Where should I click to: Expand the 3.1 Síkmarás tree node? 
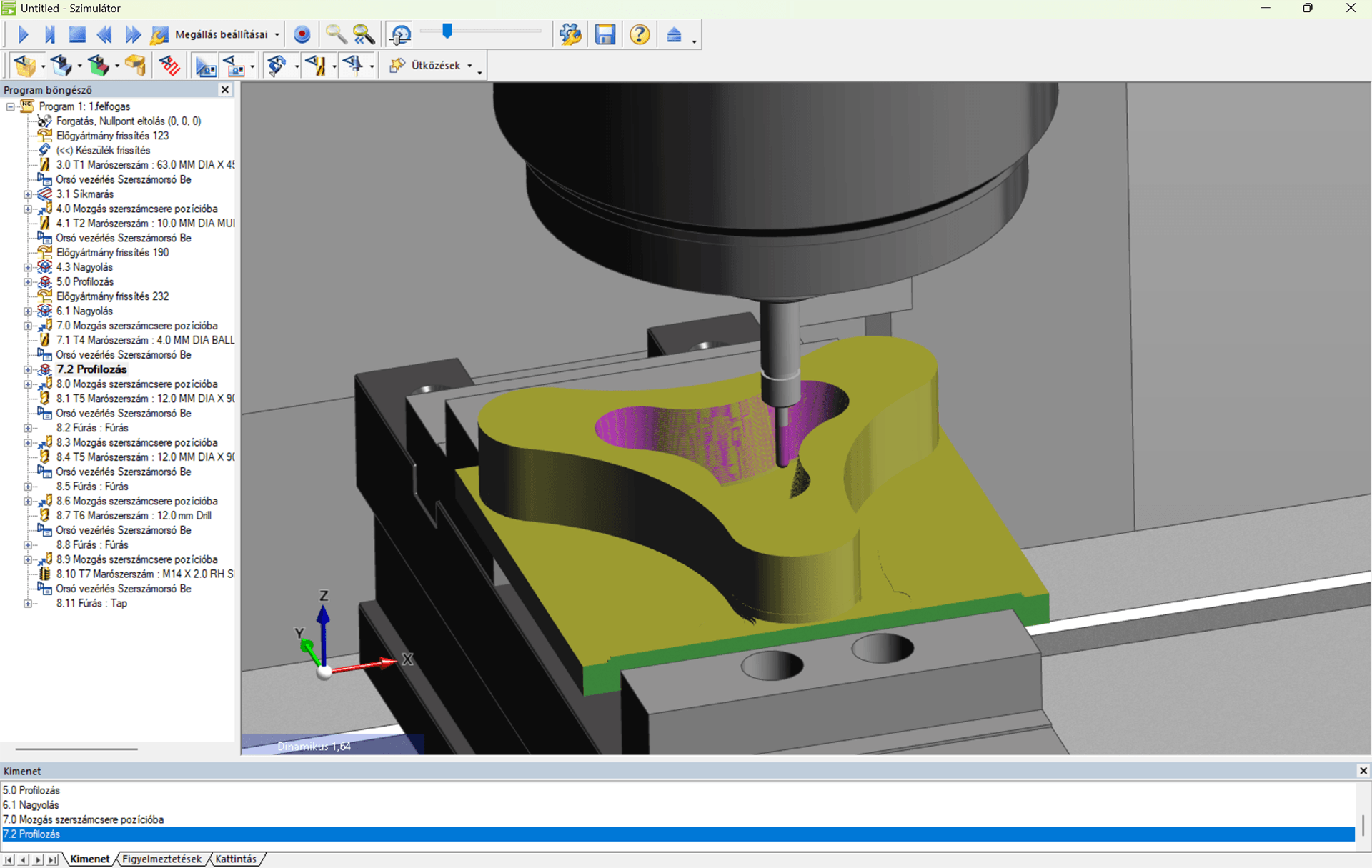pos(28,194)
